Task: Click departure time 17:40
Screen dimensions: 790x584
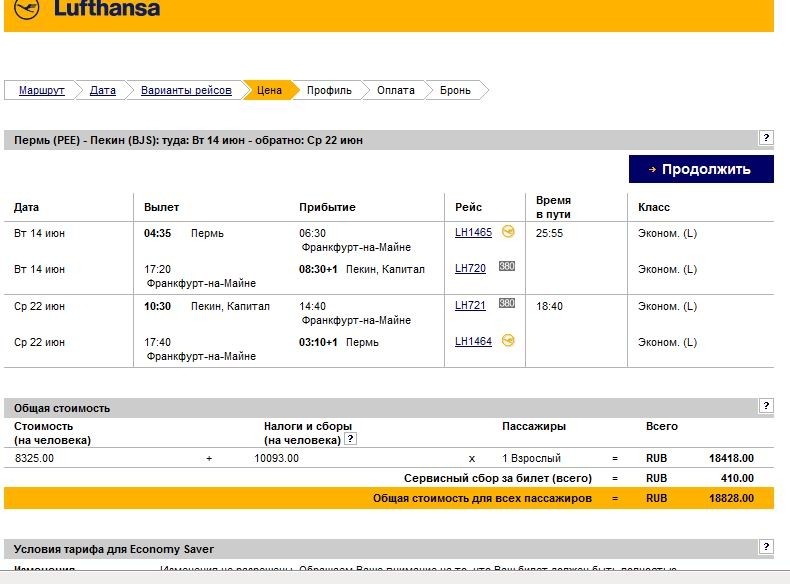Action: click(157, 342)
